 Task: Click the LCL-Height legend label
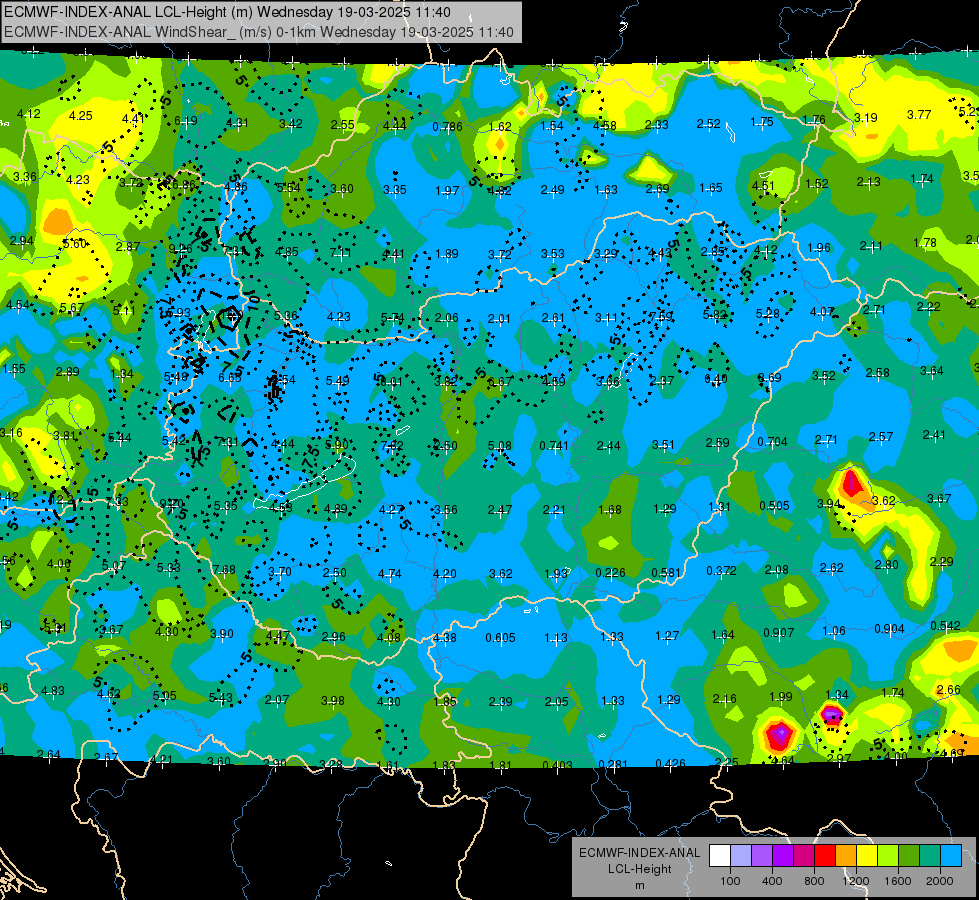639,869
